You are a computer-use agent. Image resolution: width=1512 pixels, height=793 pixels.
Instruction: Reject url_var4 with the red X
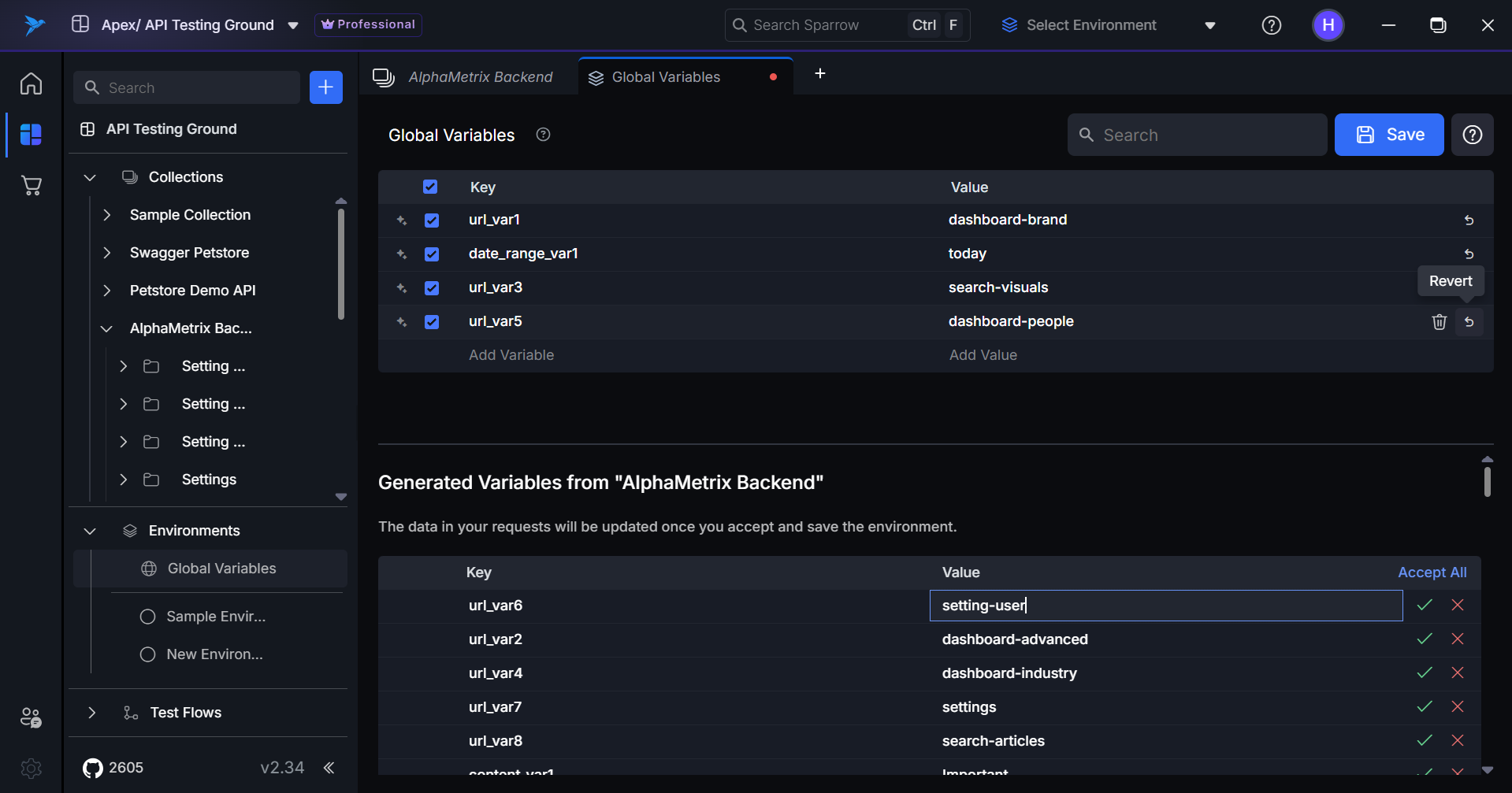[x=1457, y=673]
